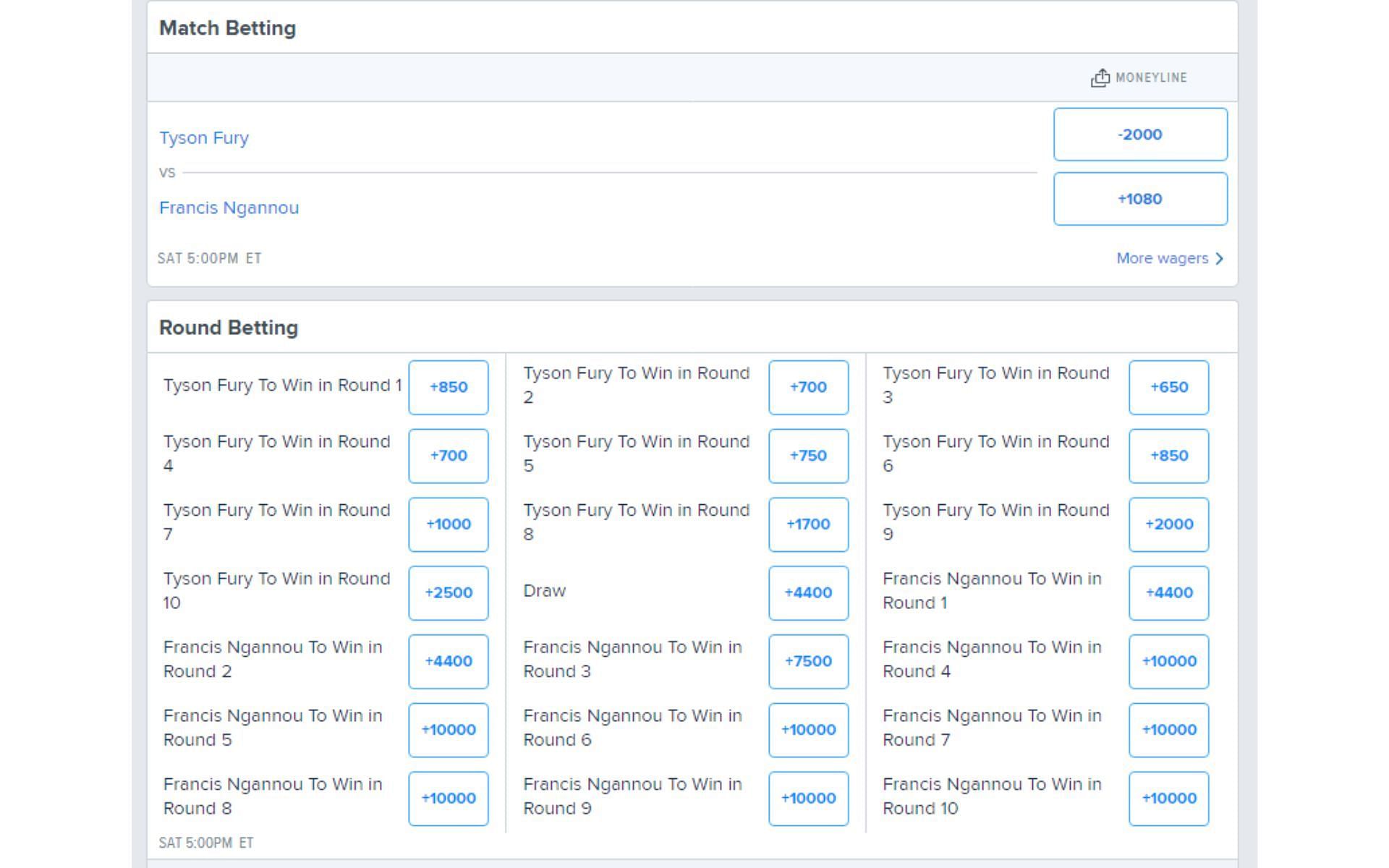1389x868 pixels.
Task: Click the Round Betting section heading
Action: click(229, 328)
